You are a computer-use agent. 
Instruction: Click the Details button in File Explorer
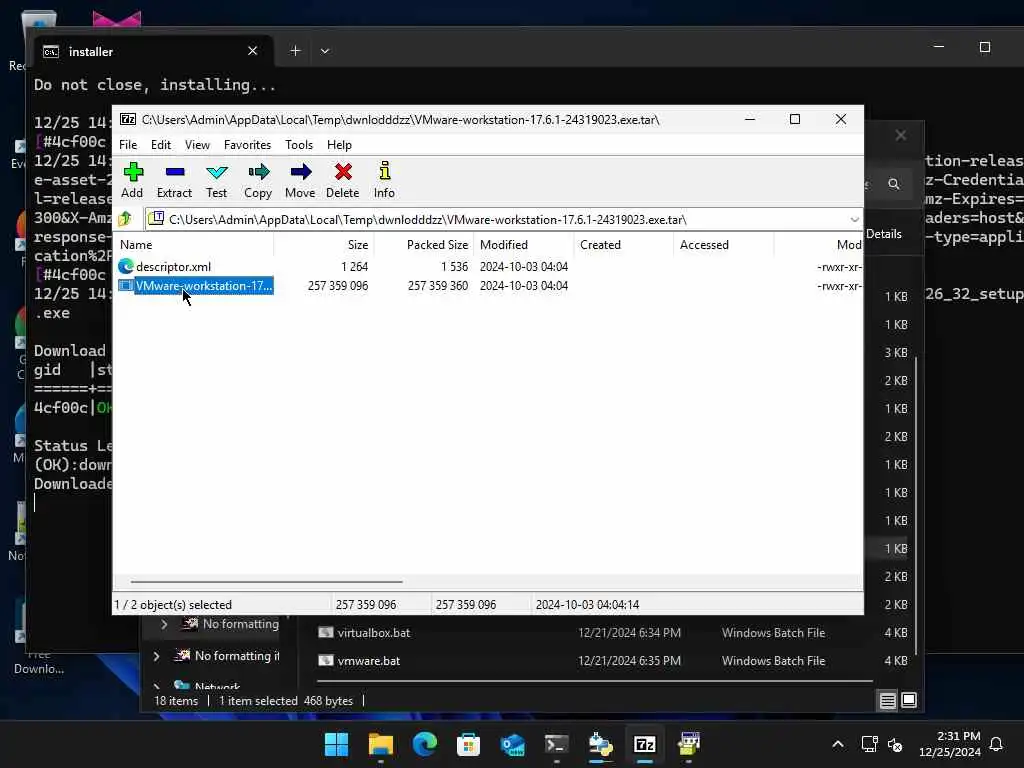click(x=884, y=234)
